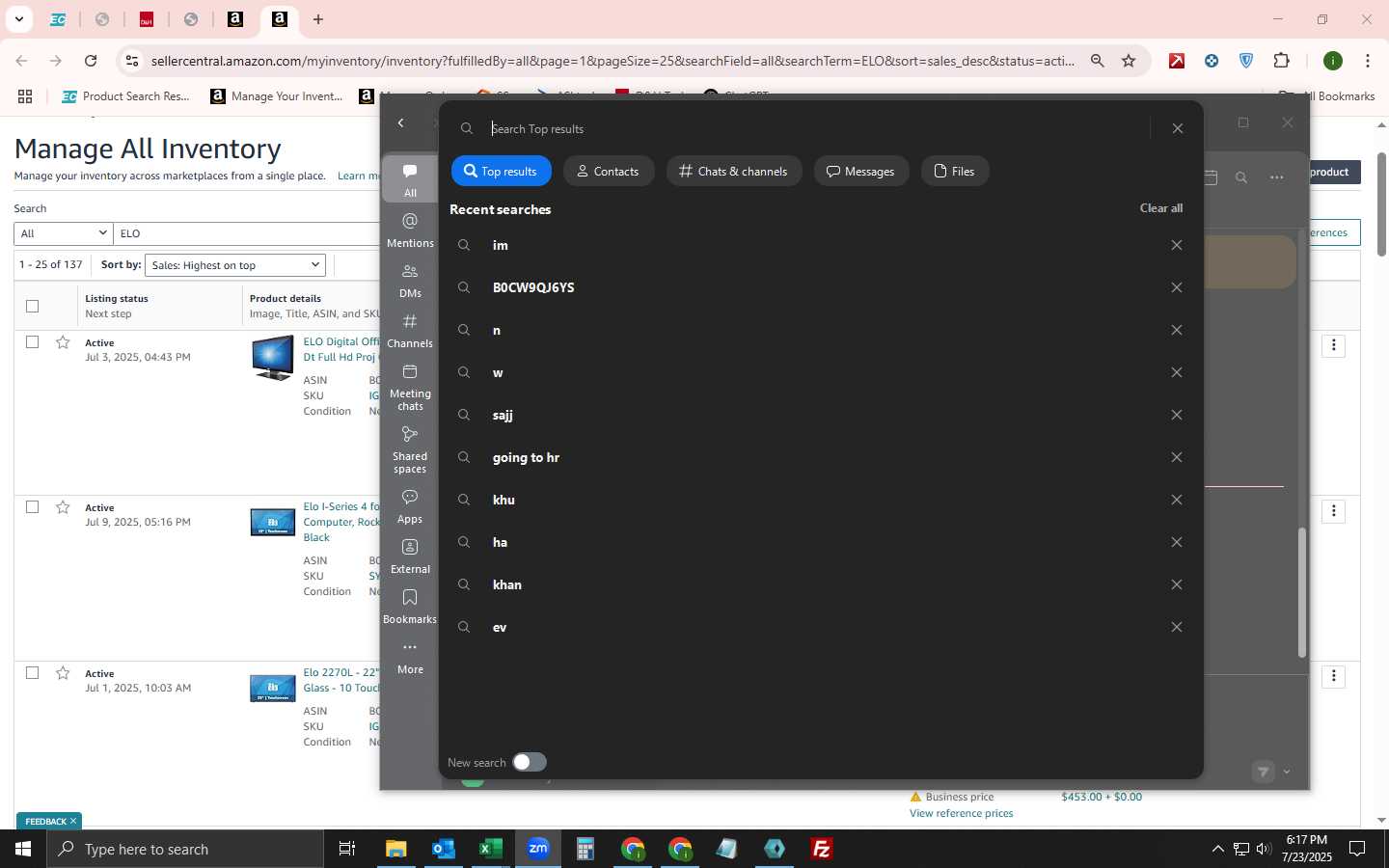Remove recent search 'im'
The height and width of the screenshot is (868, 1389).
tap(1177, 245)
